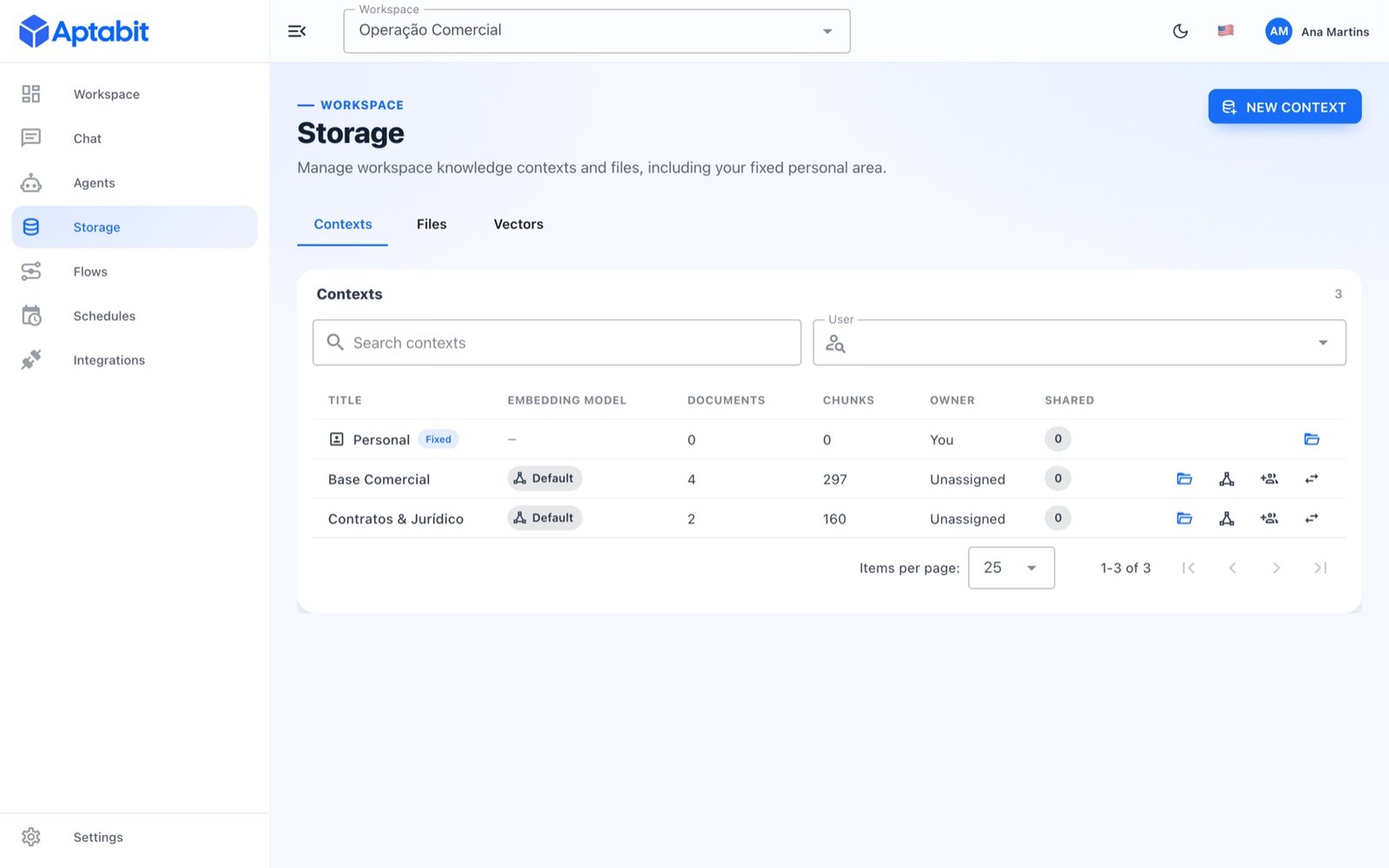
Task: Switch to the Files tab
Action: click(431, 224)
